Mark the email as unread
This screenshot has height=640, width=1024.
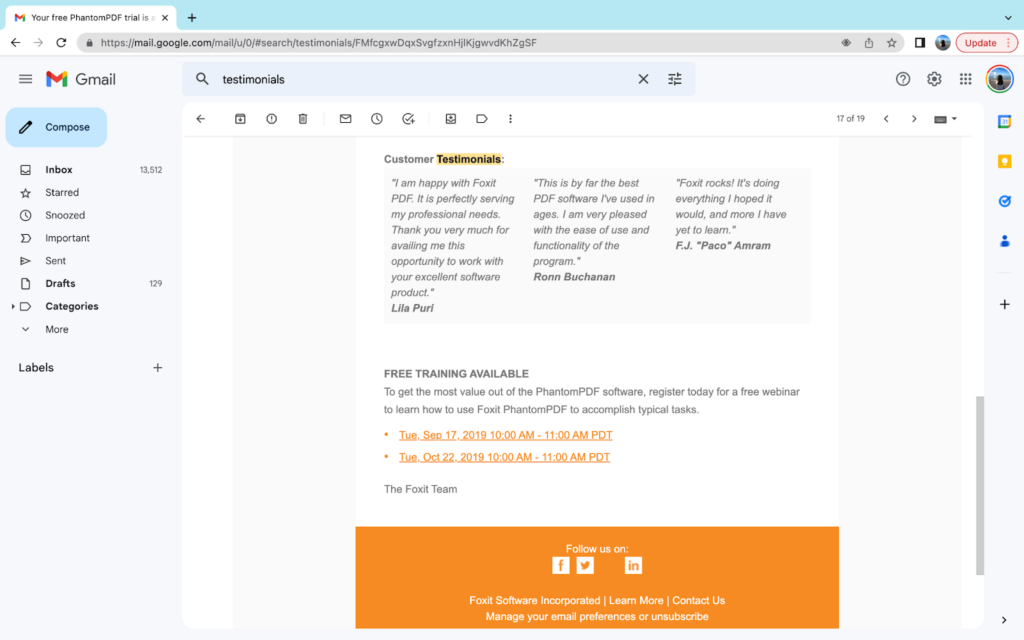[x=345, y=119]
